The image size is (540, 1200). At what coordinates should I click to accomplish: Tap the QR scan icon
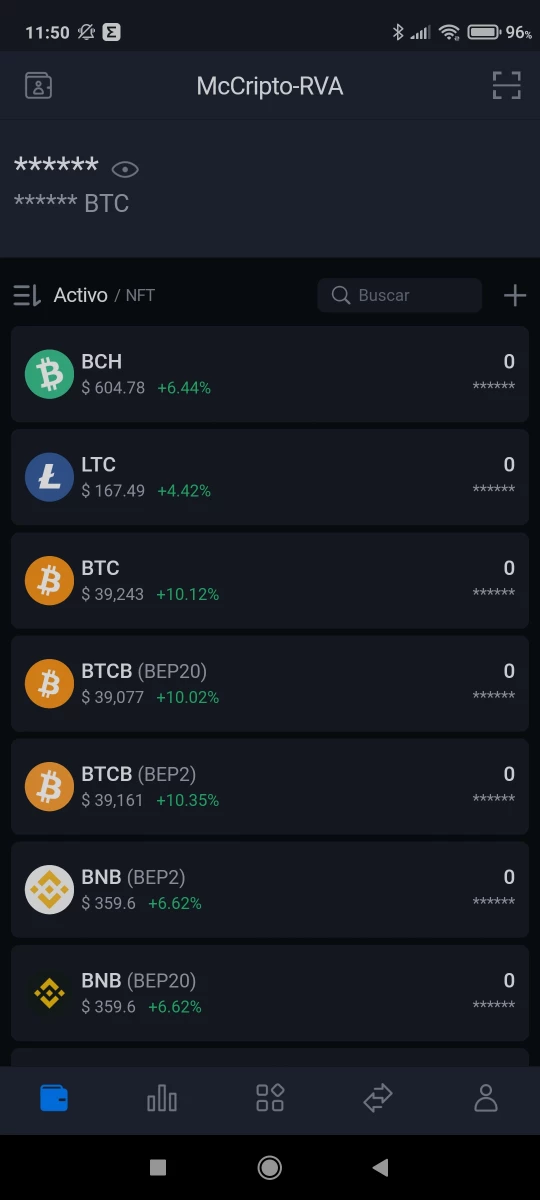(x=507, y=86)
